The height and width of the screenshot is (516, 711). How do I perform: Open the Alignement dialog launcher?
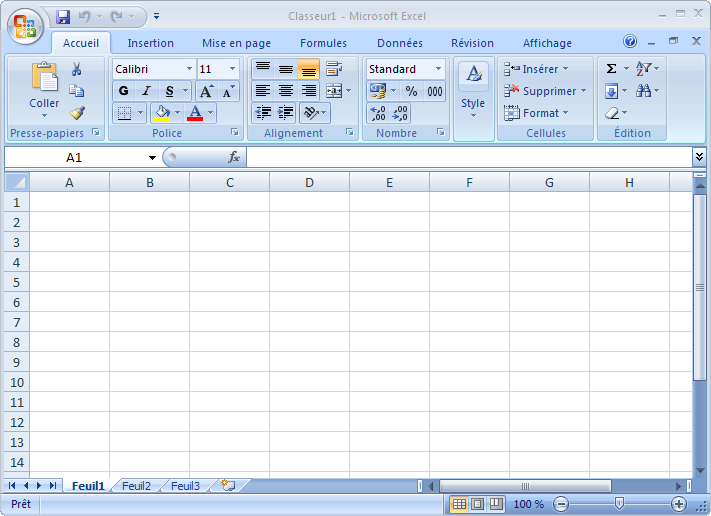coord(350,132)
